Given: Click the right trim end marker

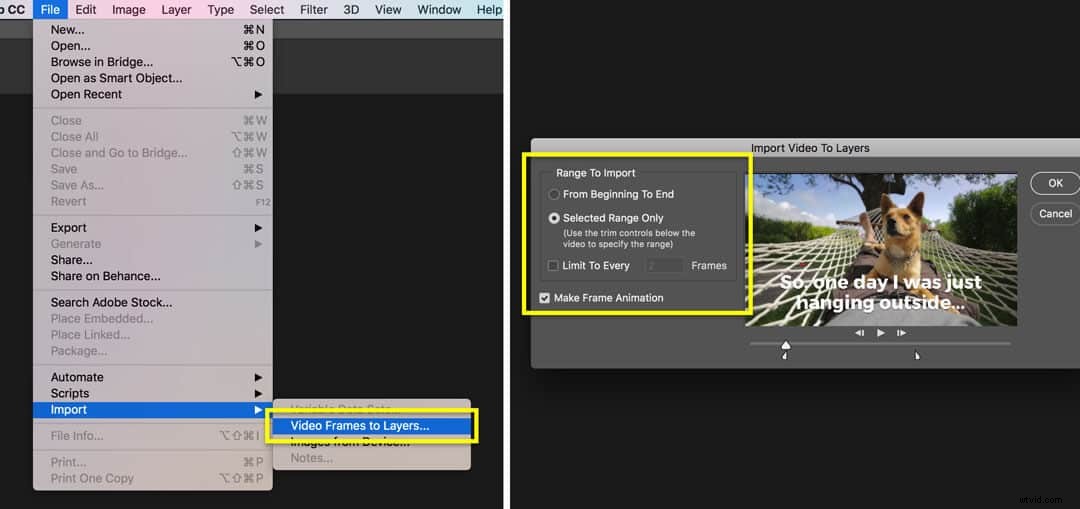Looking at the screenshot, I should pos(917,355).
